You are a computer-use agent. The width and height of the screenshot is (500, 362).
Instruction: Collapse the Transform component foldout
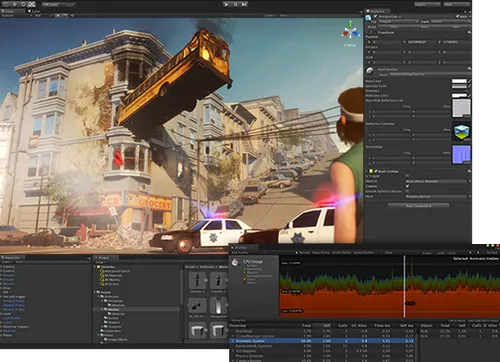point(367,32)
